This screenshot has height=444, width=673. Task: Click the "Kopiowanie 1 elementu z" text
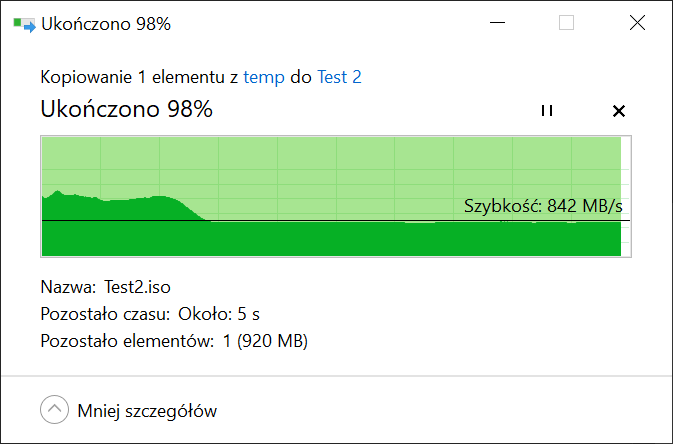coord(140,77)
